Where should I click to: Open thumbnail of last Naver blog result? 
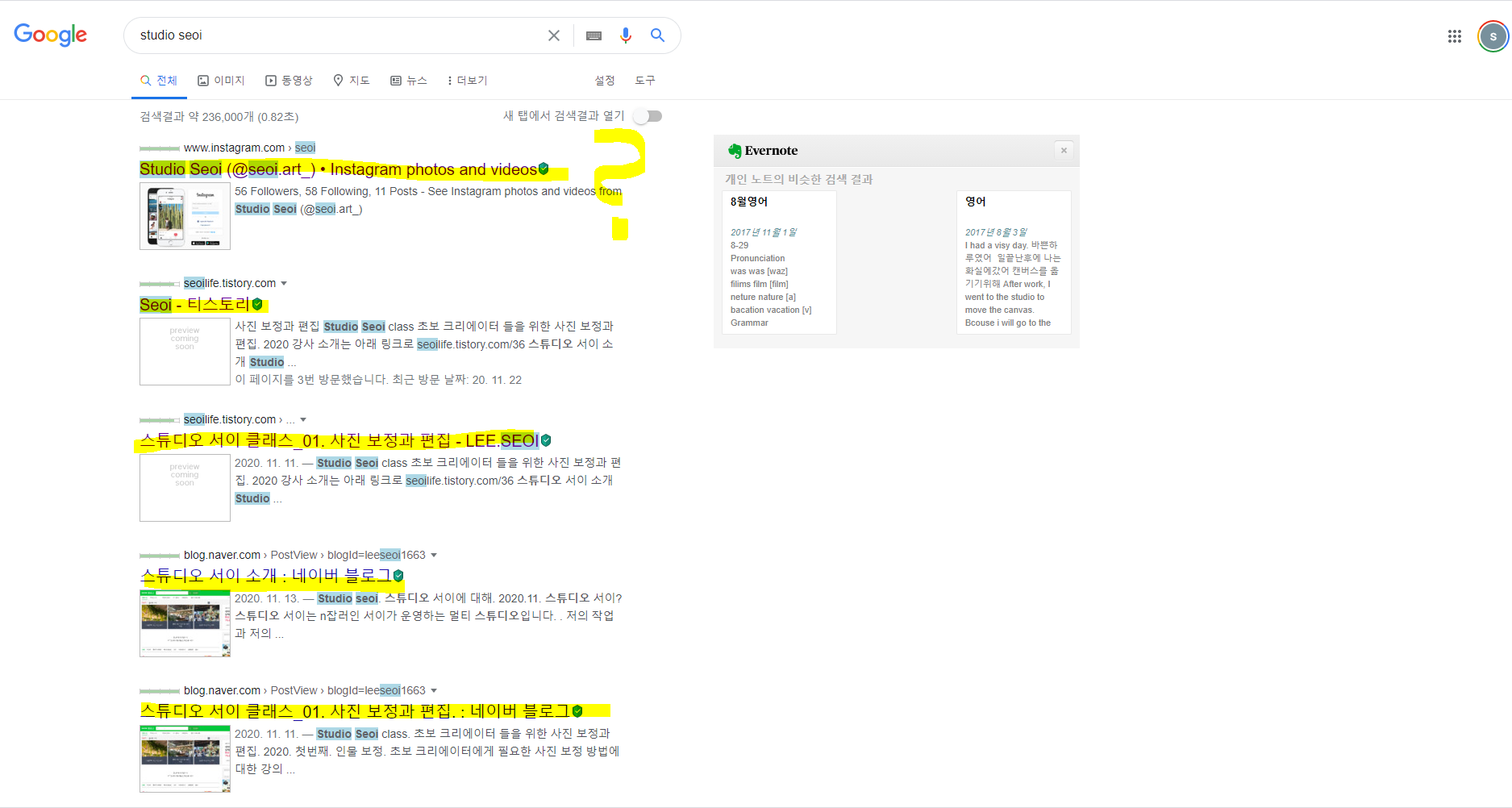point(185,759)
